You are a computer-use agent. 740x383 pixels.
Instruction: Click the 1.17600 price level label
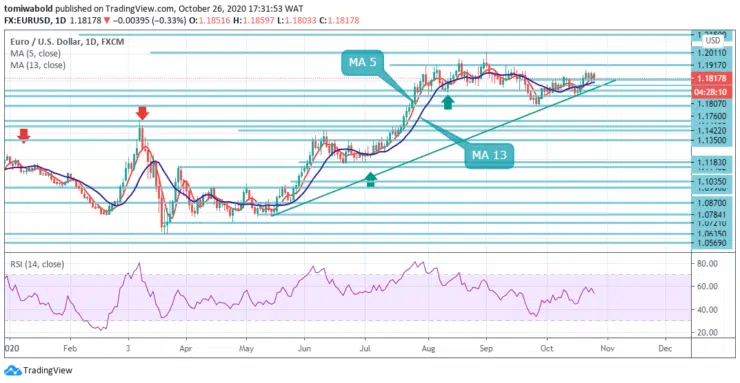713,116
